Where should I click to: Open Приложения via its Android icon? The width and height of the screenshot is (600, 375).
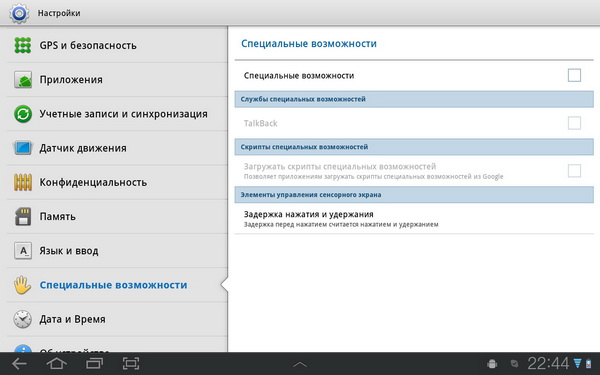tap(23, 80)
